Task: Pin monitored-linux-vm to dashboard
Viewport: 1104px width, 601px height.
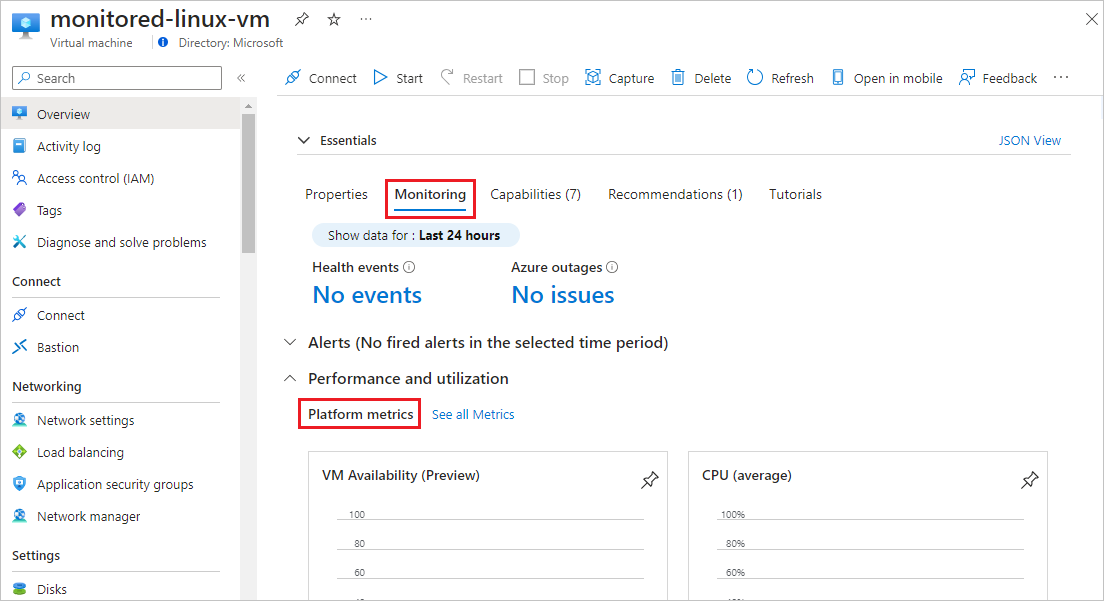Action: (x=300, y=18)
